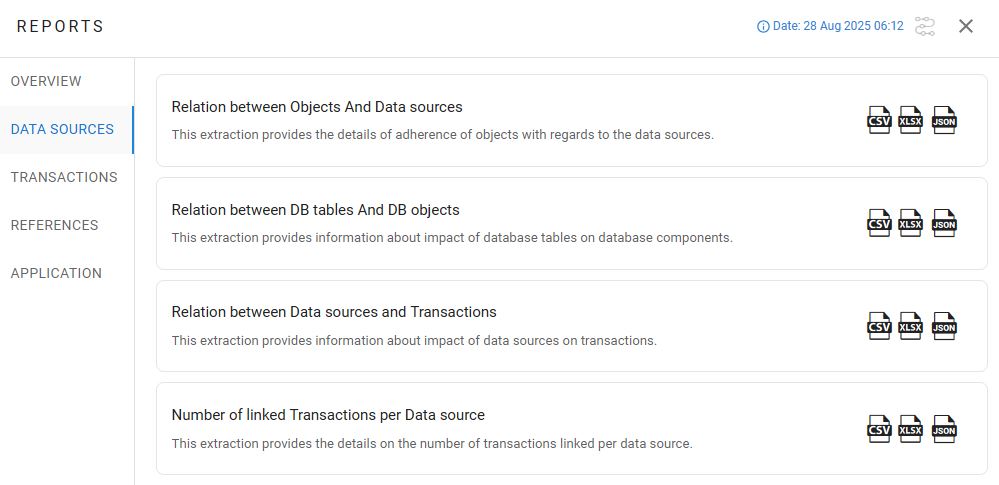Go to the References tab
This screenshot has height=485, width=999.
[x=54, y=225]
